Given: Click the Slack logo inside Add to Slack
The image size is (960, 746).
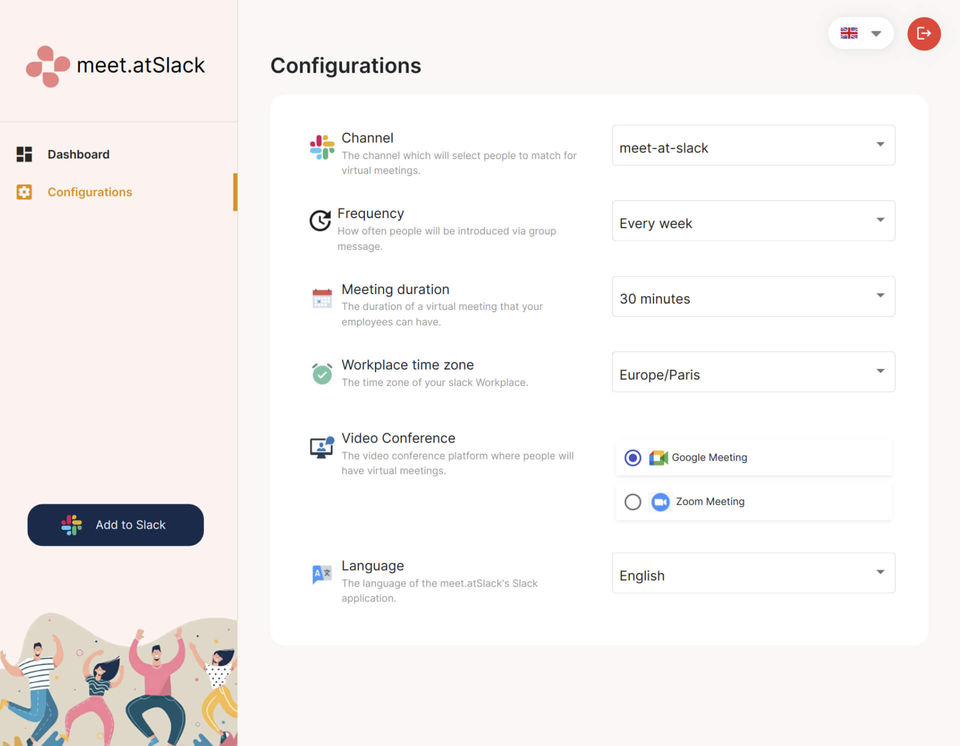Looking at the screenshot, I should pyautogui.click(x=72, y=525).
